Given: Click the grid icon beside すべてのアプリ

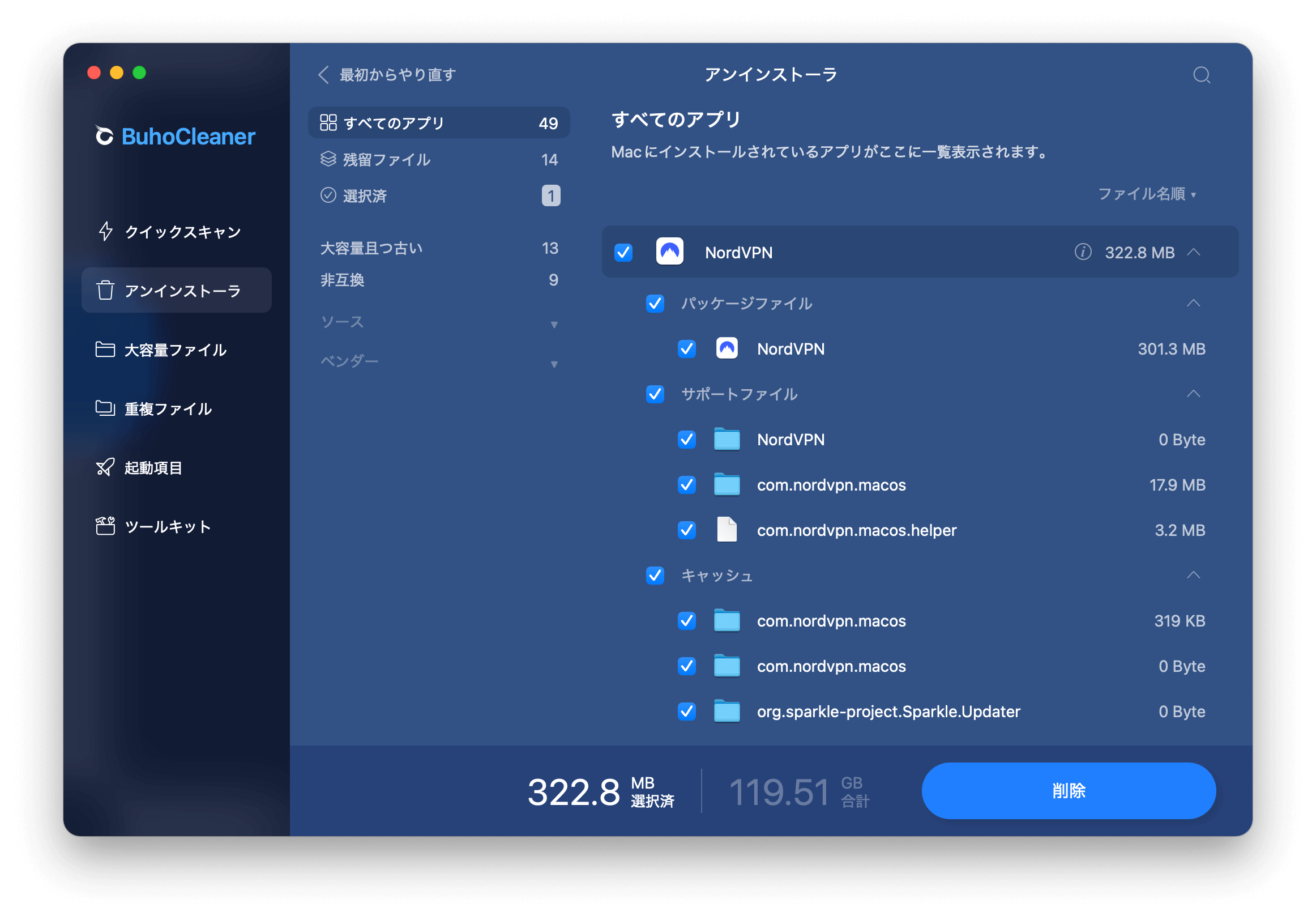Looking at the screenshot, I should tap(328, 122).
